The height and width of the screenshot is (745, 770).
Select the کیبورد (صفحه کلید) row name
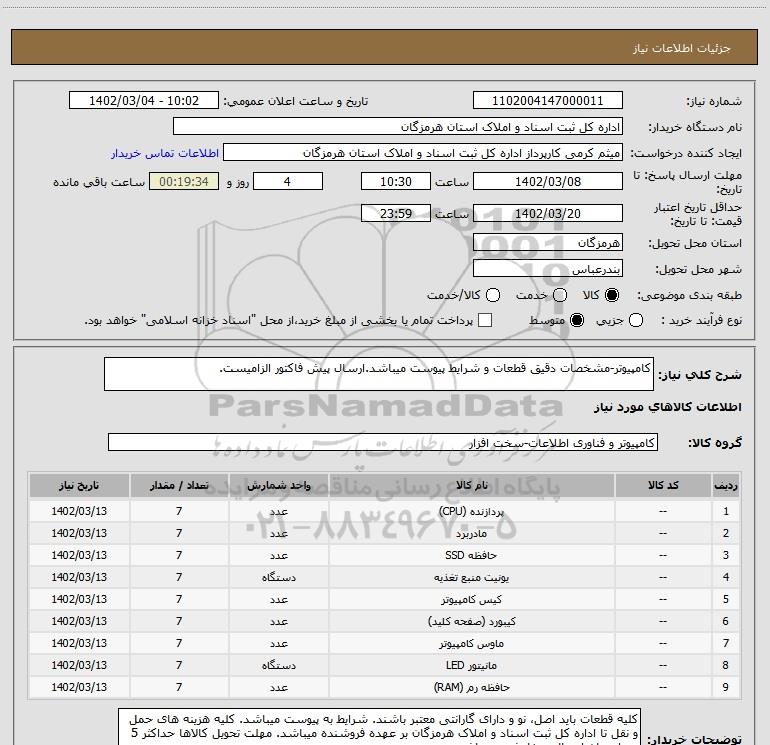pyautogui.click(x=471, y=622)
